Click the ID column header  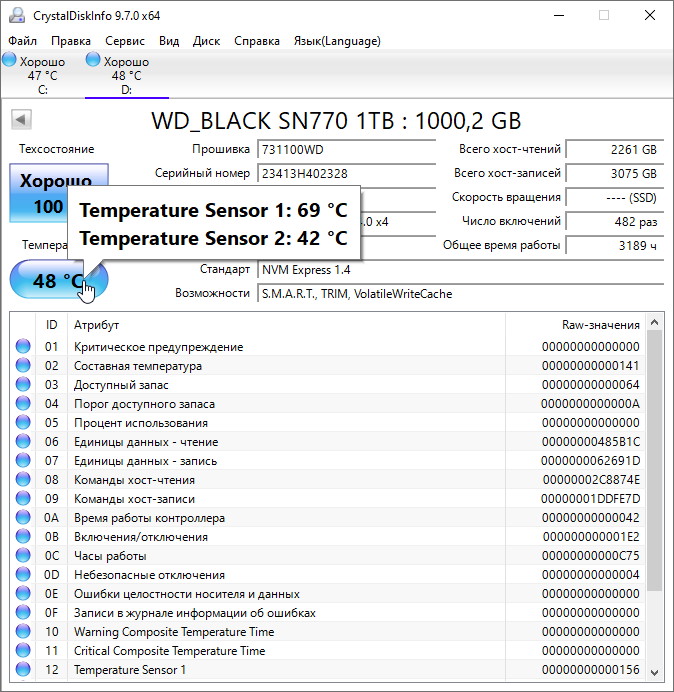pyautogui.click(x=51, y=325)
